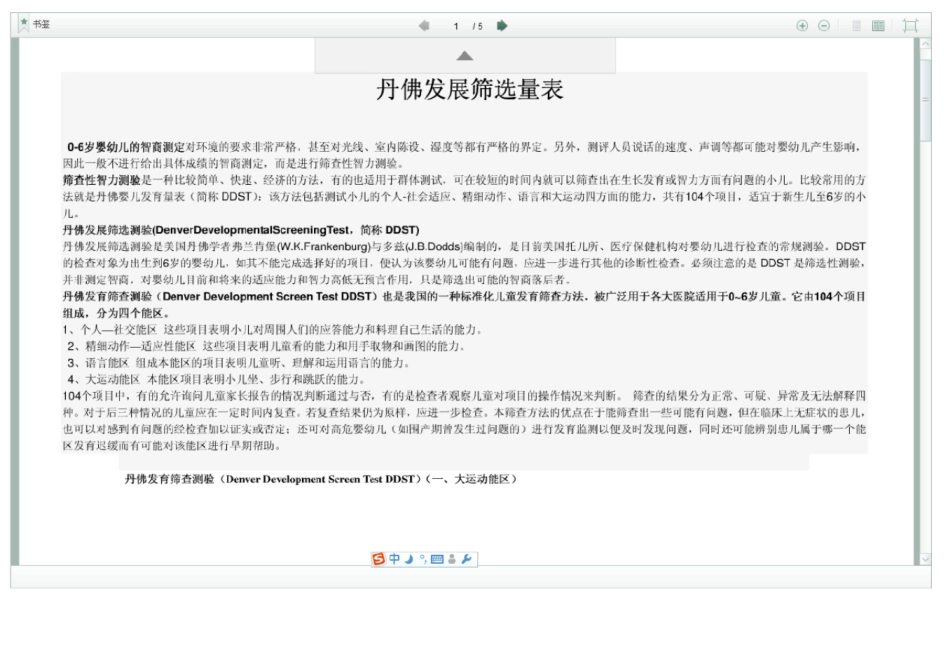
Task: Click the Sogou input method logo
Action: [x=378, y=559]
